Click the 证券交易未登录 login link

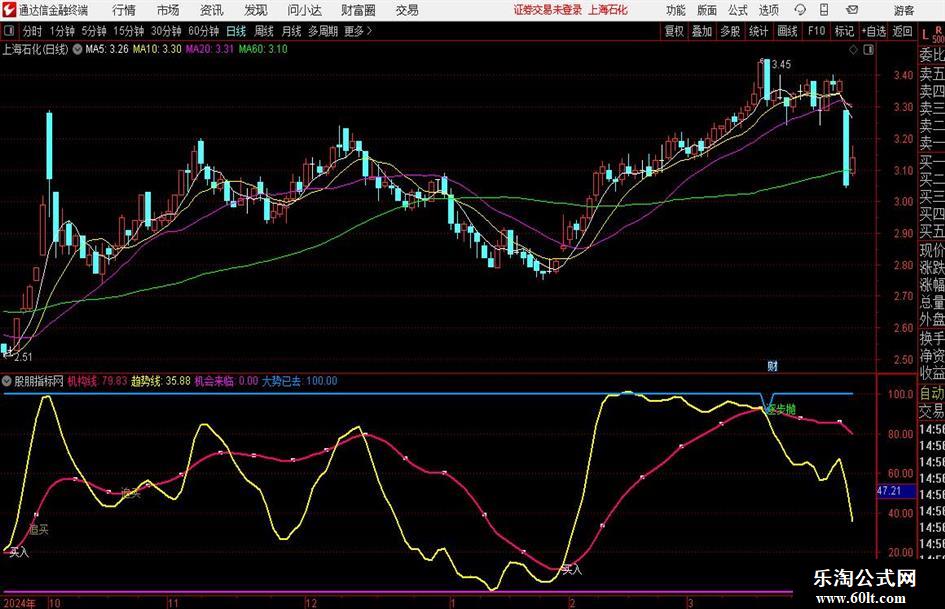click(548, 10)
